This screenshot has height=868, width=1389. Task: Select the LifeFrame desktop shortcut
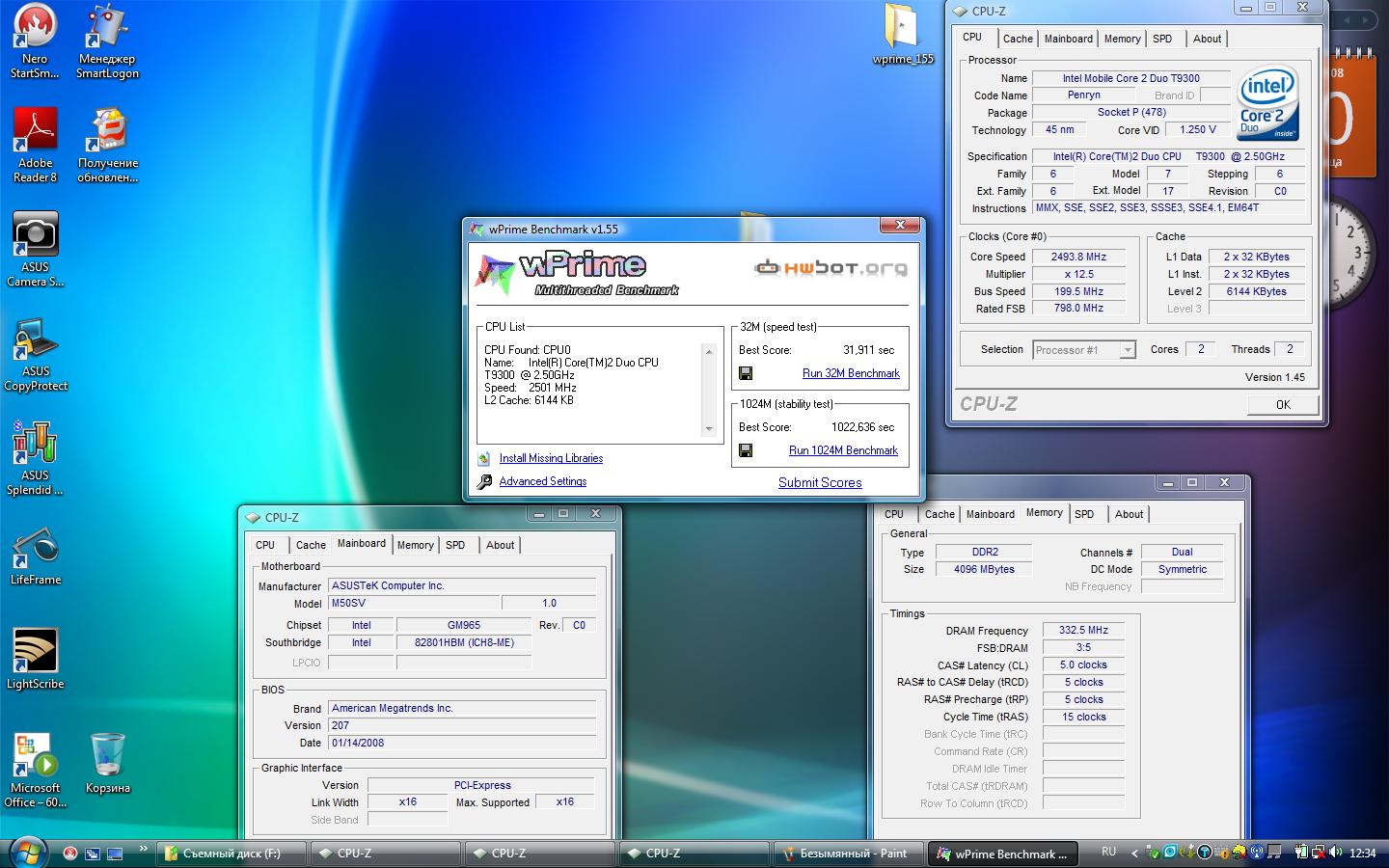click(35, 556)
